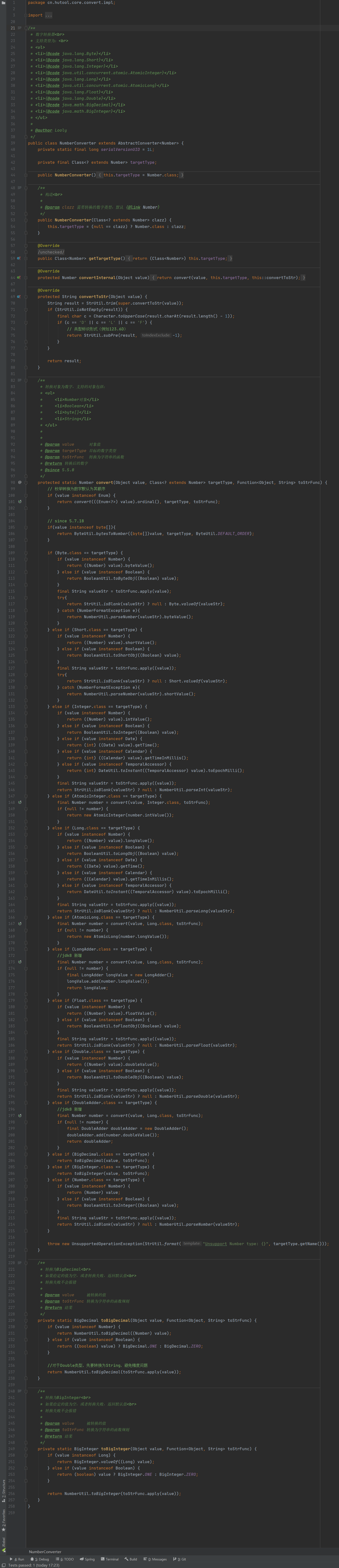
Task: Expand the folded import statements
Action: [x=26, y=15]
